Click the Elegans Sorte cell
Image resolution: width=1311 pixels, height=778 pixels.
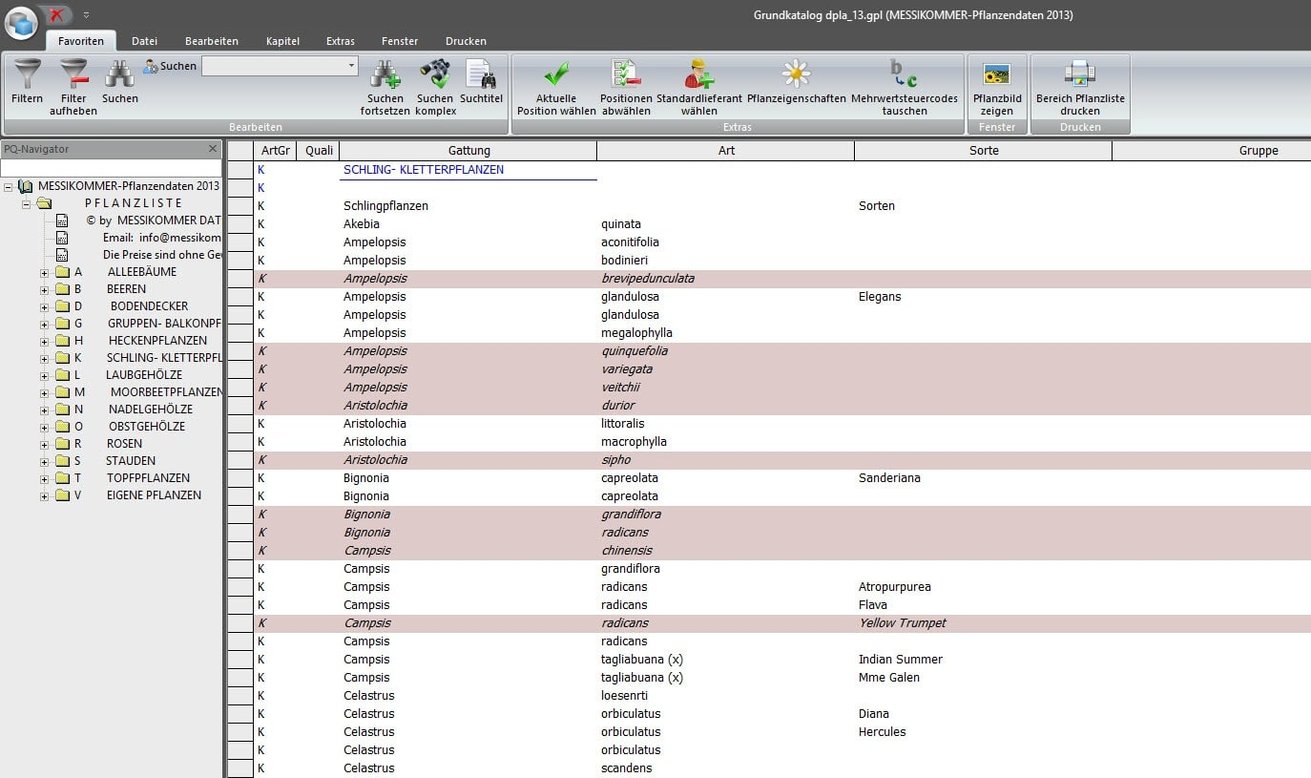[984, 297]
